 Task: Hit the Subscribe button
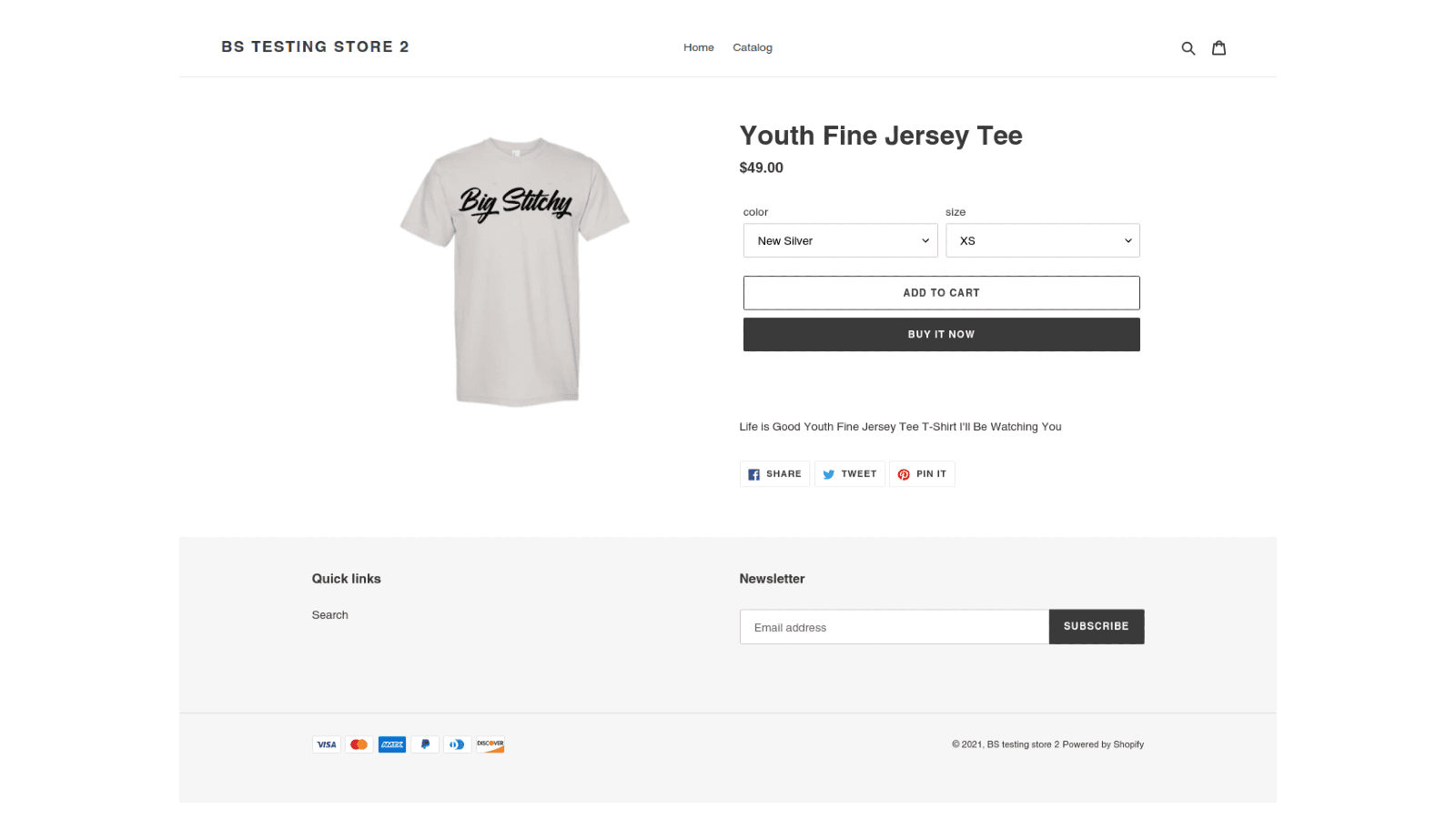pos(1096,626)
